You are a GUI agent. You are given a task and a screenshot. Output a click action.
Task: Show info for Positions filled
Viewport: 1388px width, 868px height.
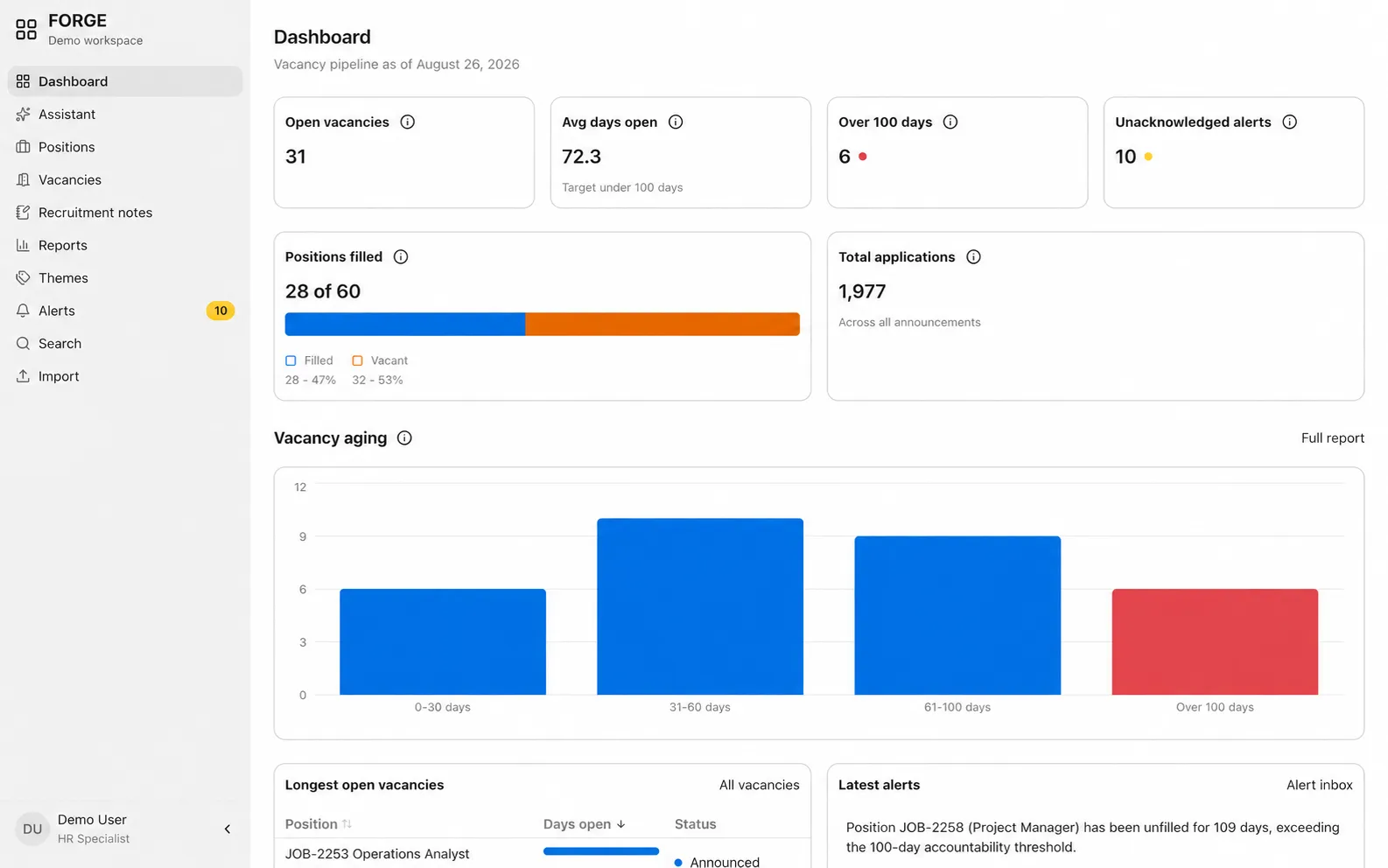click(x=401, y=256)
